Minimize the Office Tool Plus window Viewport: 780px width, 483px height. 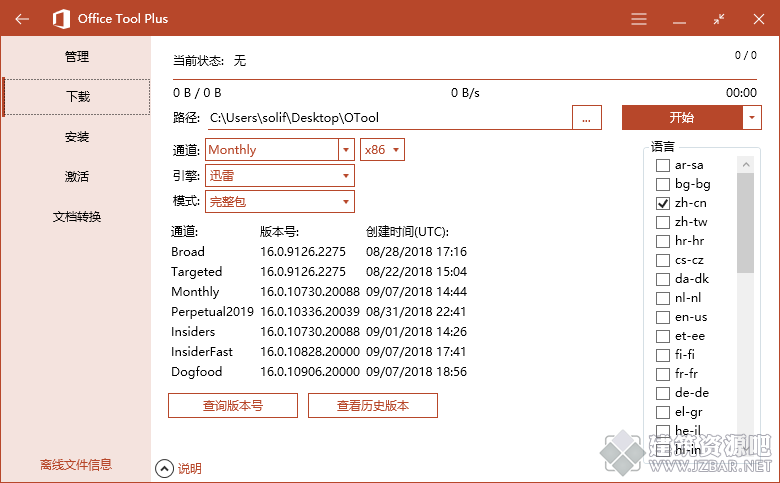click(679, 22)
